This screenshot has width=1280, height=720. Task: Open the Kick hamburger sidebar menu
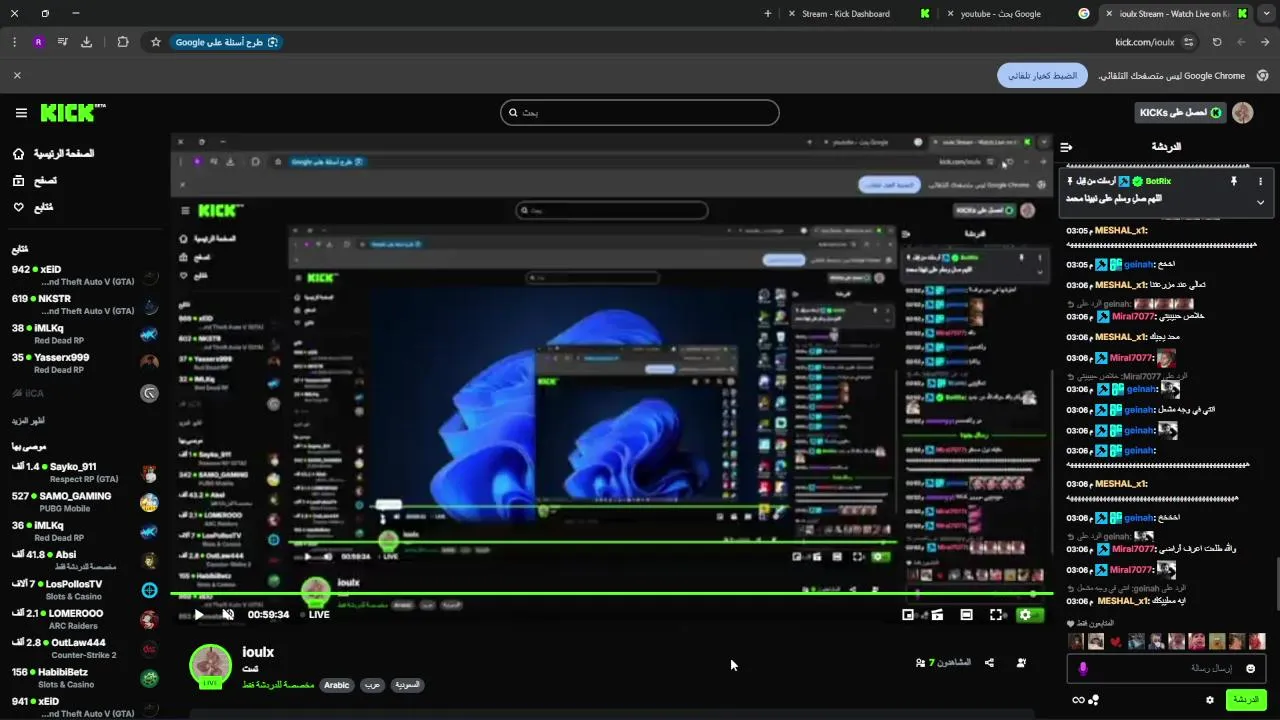[21, 113]
